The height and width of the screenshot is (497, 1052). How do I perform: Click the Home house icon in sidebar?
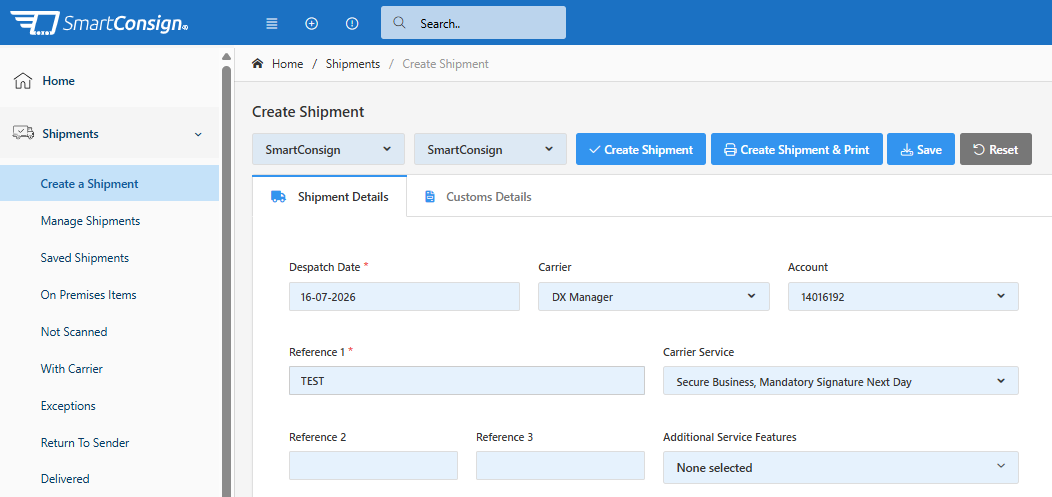point(23,81)
